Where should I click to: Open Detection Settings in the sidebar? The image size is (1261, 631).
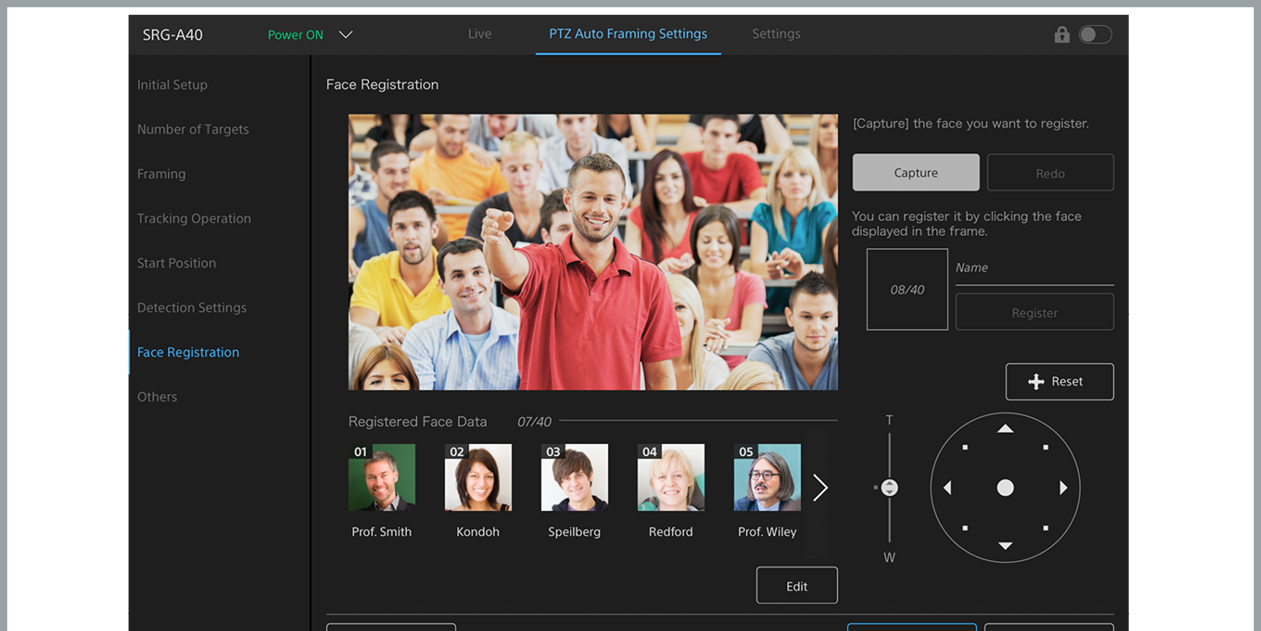point(192,308)
